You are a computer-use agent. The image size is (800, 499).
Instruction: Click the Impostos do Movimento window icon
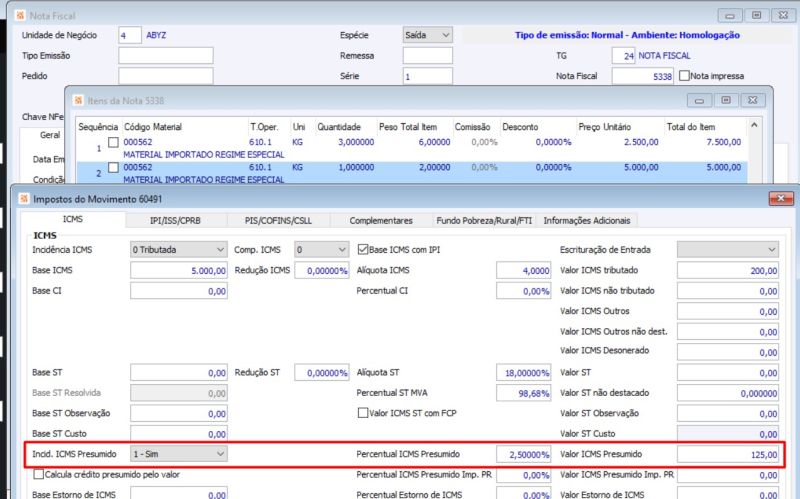point(25,199)
